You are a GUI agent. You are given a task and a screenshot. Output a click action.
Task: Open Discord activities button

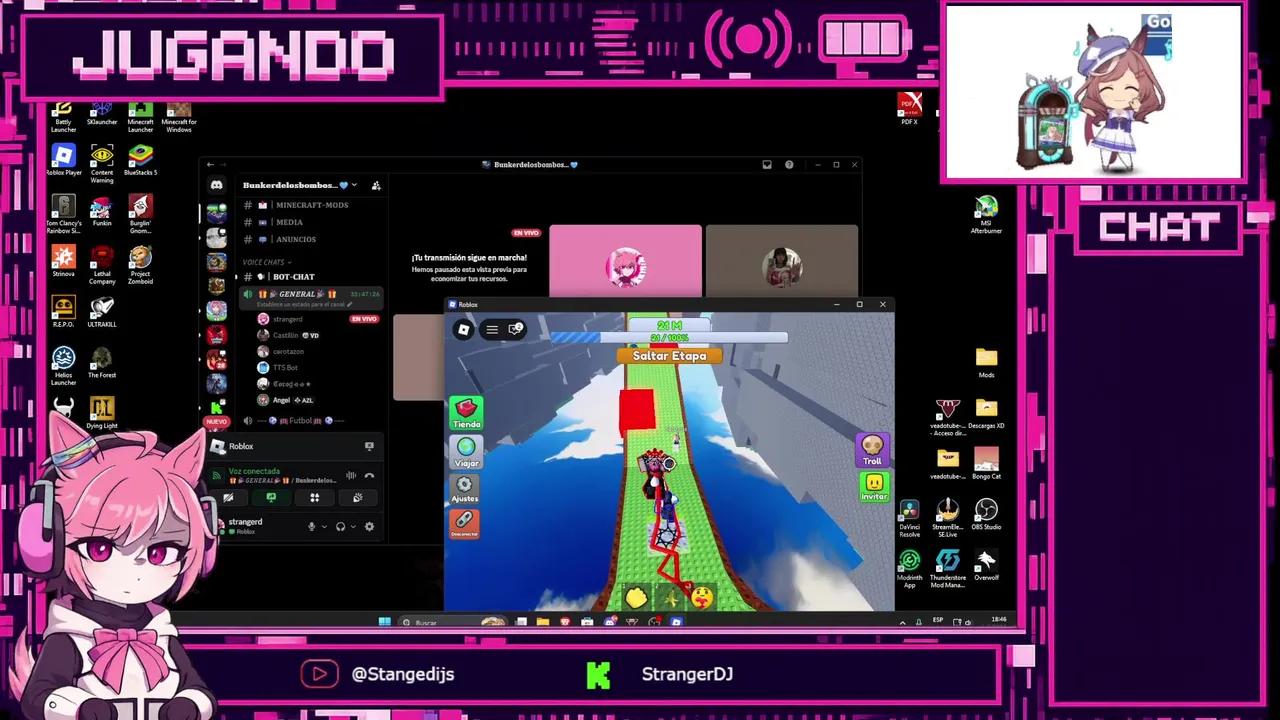(x=314, y=497)
